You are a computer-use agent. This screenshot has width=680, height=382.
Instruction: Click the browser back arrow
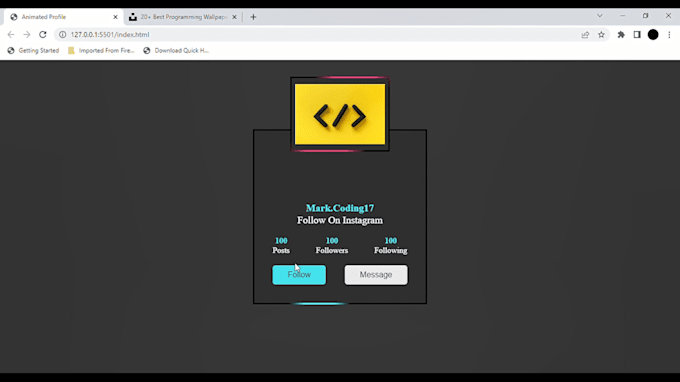coord(11,35)
